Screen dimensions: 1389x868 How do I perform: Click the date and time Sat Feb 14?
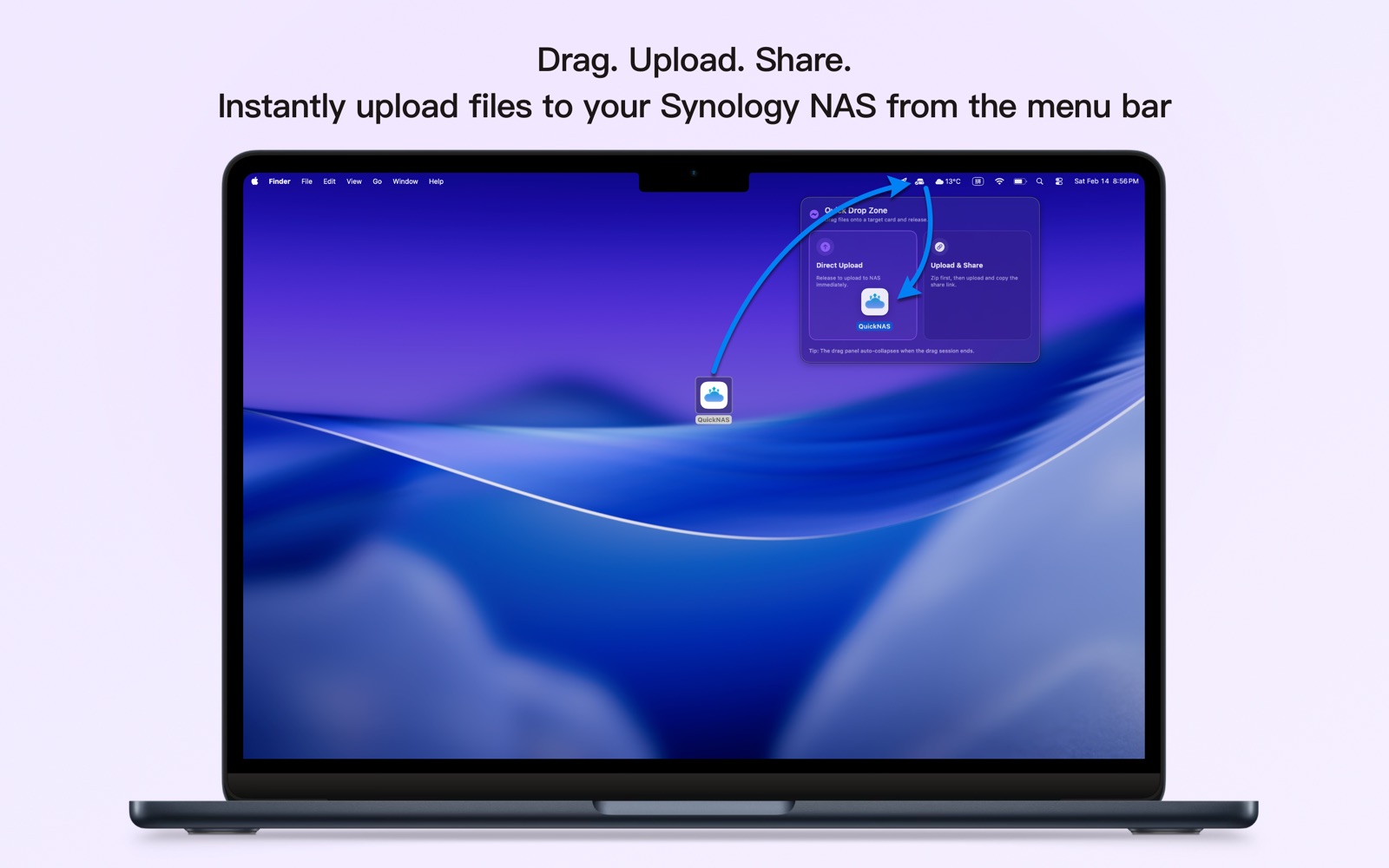click(1106, 181)
